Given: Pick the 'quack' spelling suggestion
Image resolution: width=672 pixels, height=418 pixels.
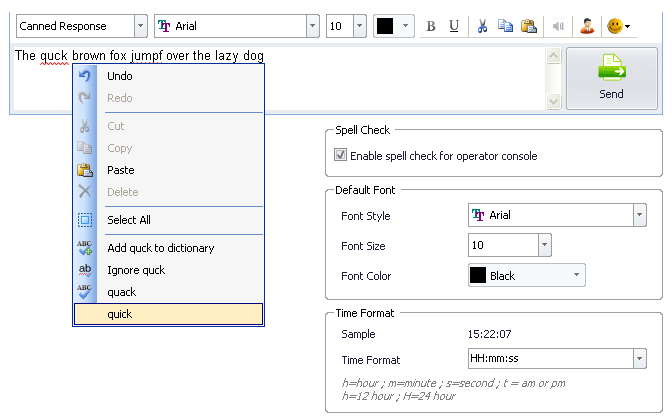Looking at the screenshot, I should pos(168,292).
